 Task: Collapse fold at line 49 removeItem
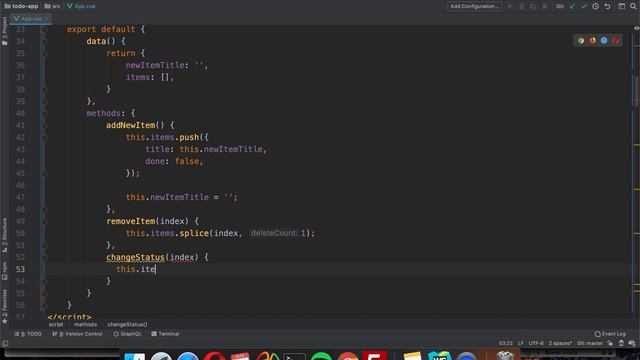click(x=44, y=221)
